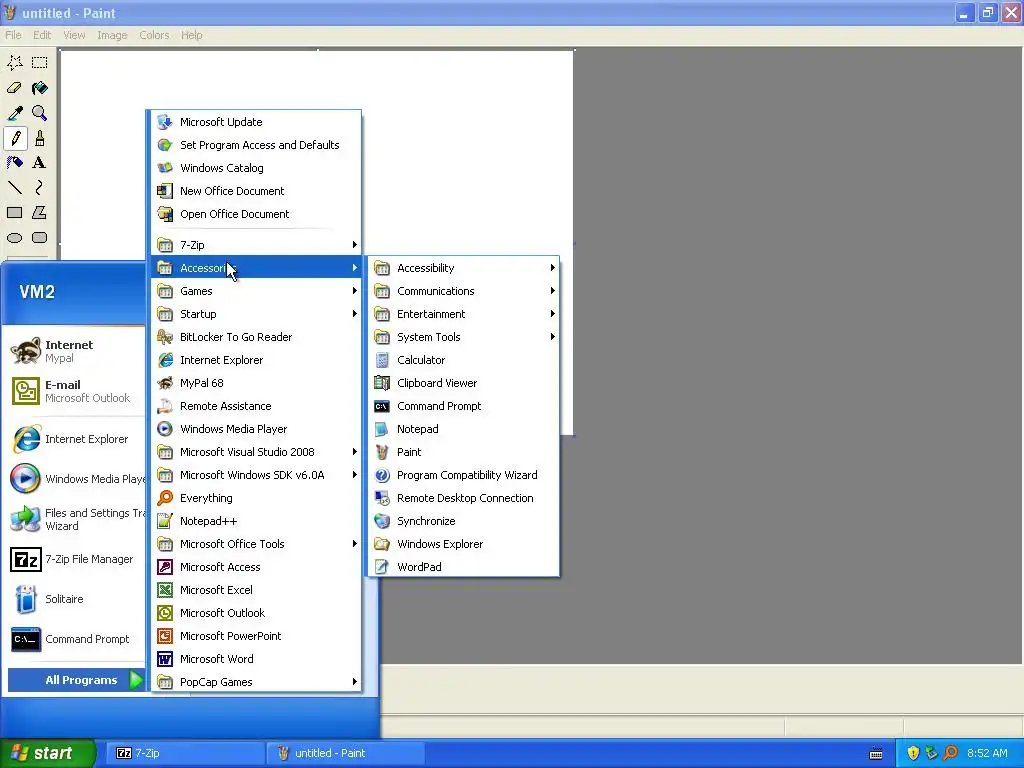Open Set Program Access and Defaults
The height and width of the screenshot is (768, 1024).
click(256, 145)
